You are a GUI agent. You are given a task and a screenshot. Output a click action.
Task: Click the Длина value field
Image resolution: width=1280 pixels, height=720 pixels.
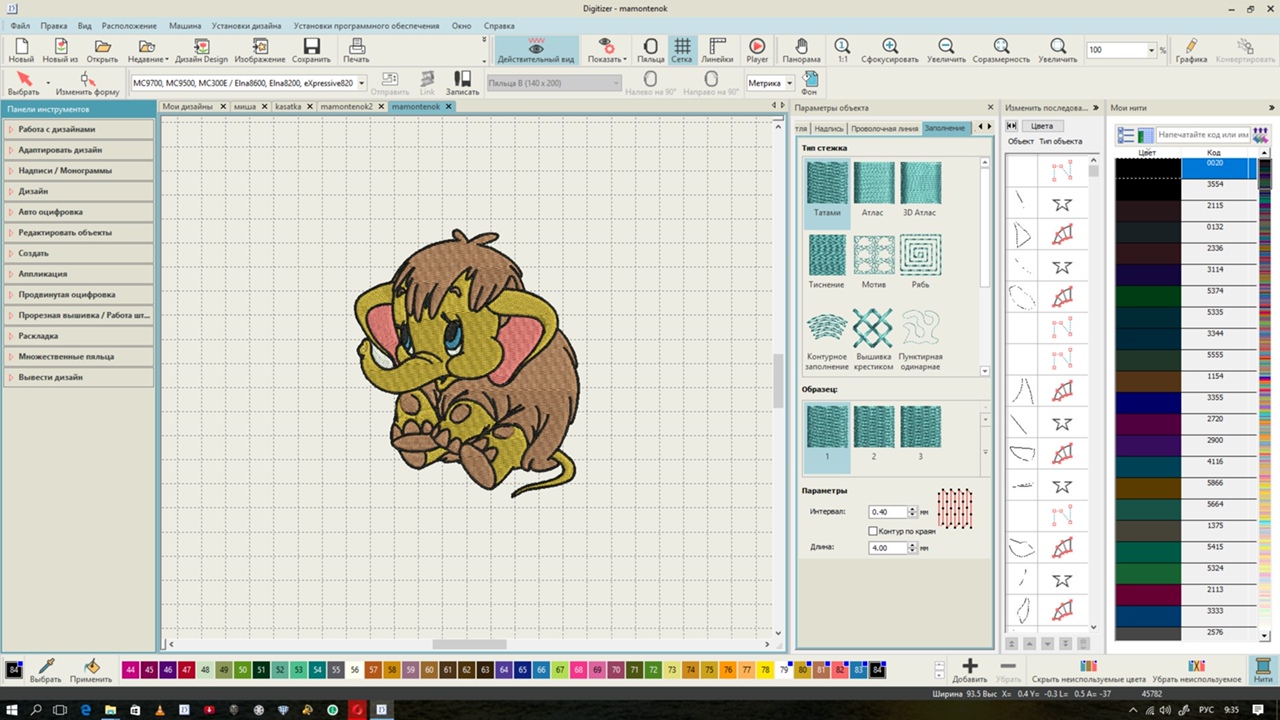[888, 548]
